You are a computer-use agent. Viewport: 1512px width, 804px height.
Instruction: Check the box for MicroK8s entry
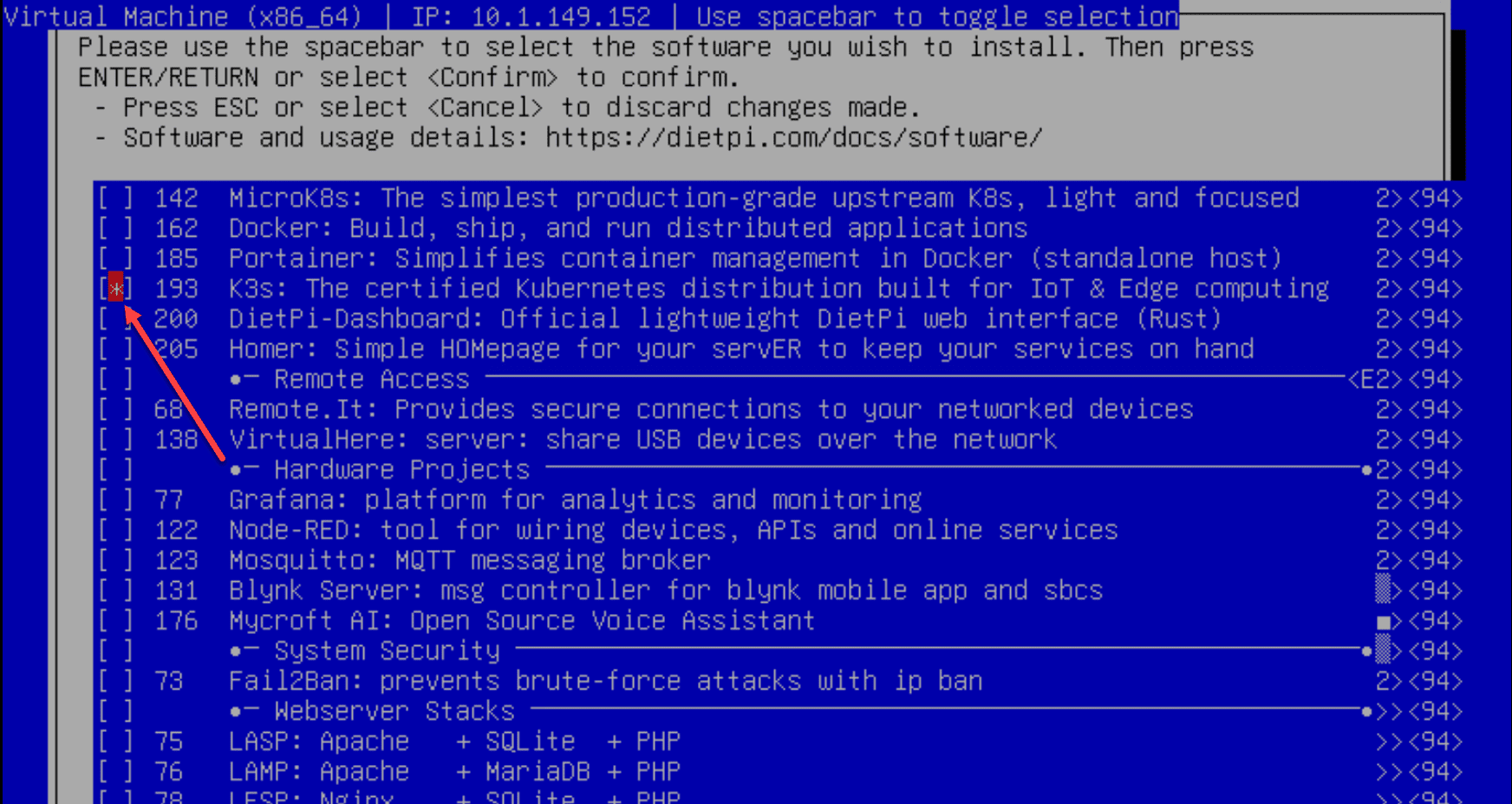115,199
